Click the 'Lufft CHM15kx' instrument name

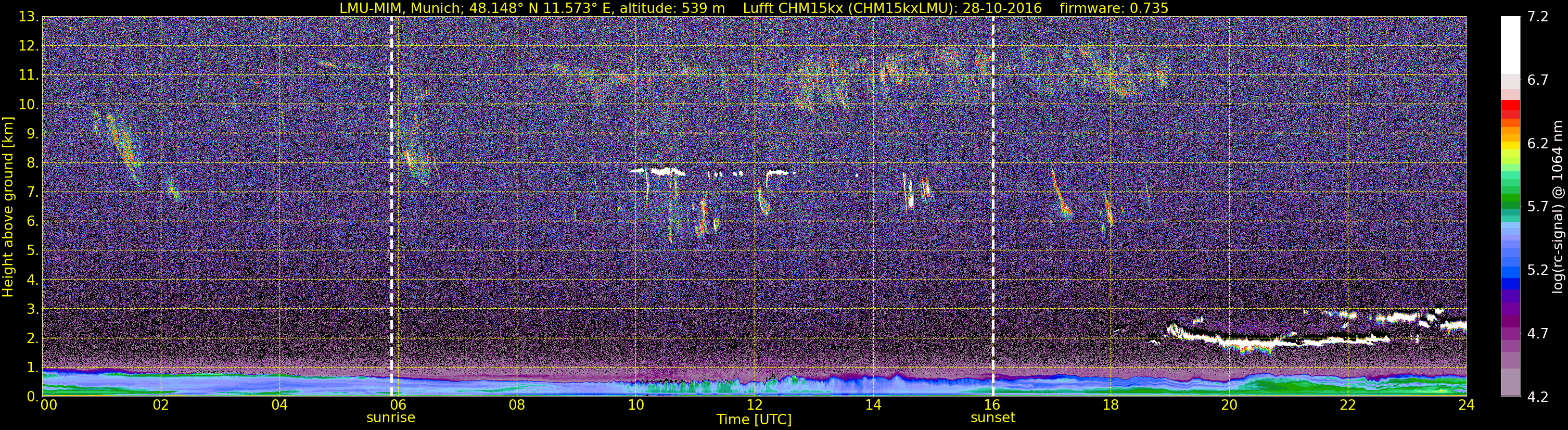pyautogui.click(x=793, y=8)
